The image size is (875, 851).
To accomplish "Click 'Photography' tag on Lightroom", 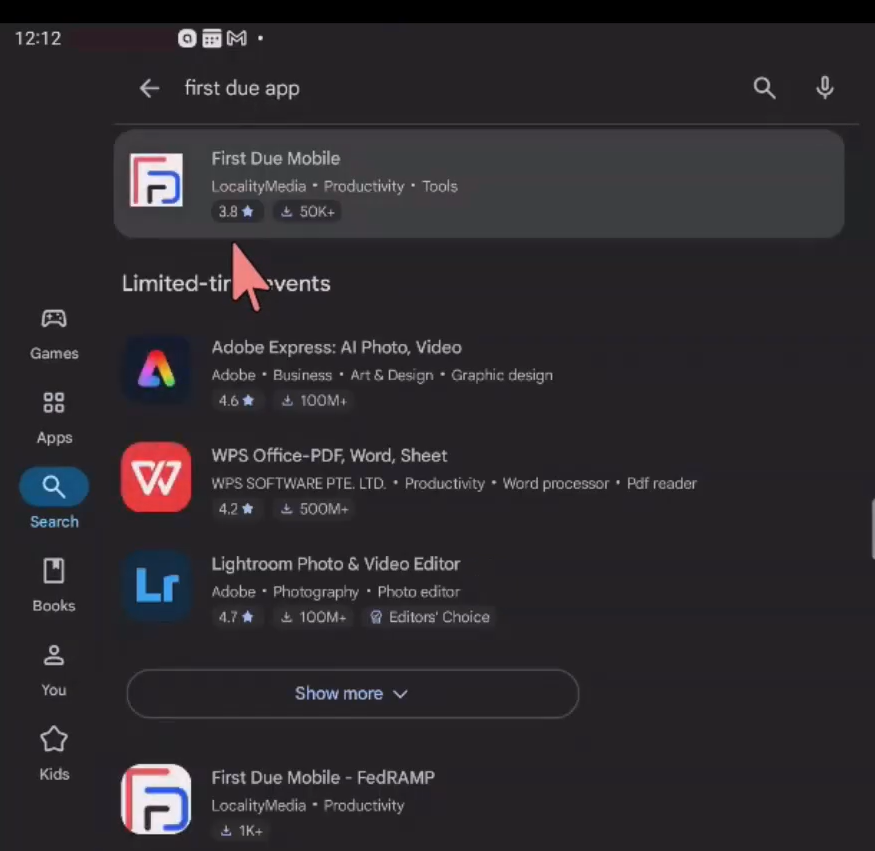I will tap(315, 592).
